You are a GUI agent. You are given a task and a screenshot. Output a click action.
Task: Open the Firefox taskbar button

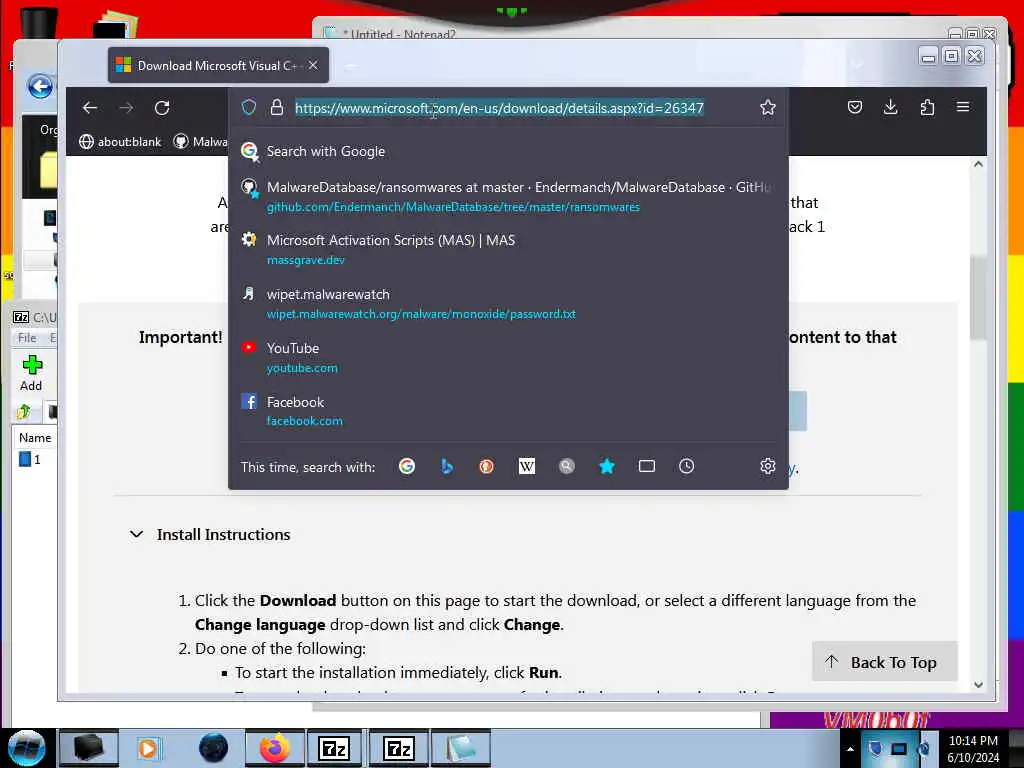274,748
